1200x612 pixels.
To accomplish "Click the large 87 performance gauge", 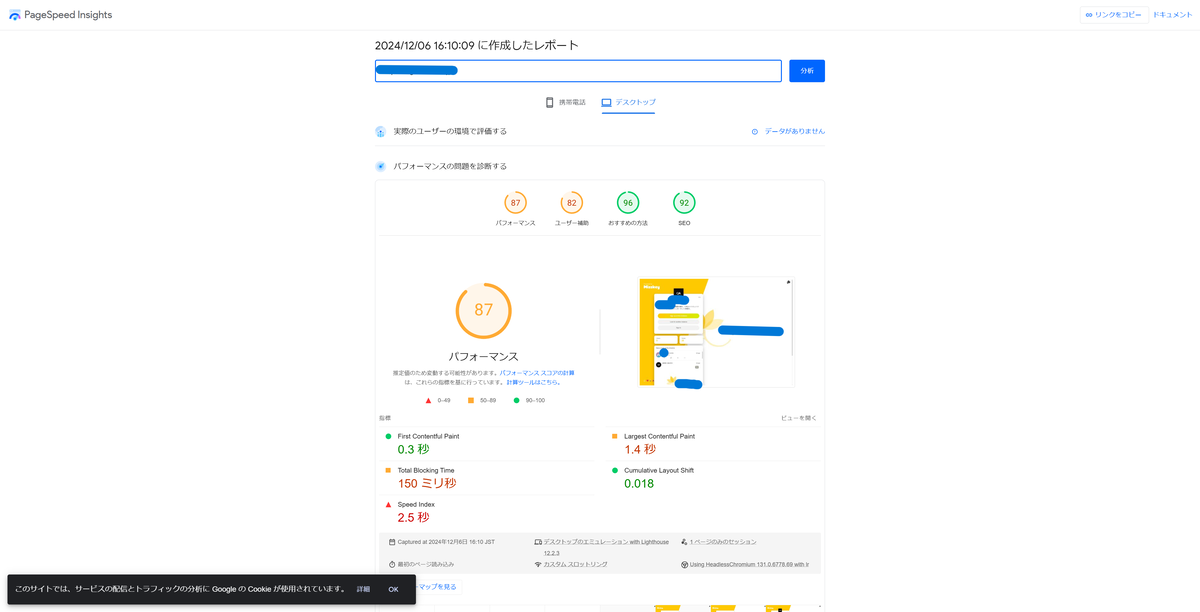I will click(x=483, y=310).
